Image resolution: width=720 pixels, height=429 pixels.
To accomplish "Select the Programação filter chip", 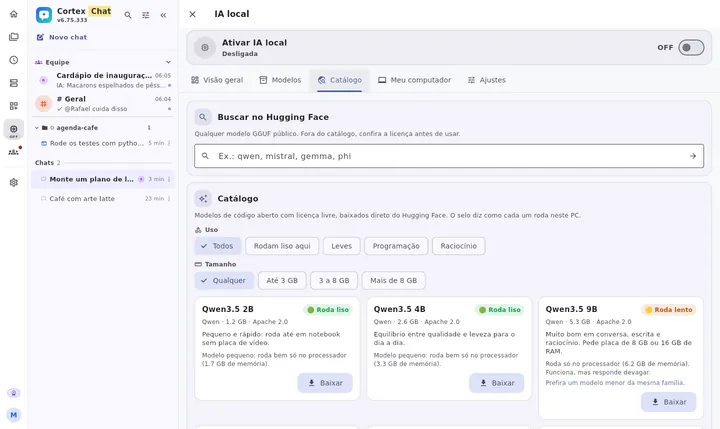I will (396, 246).
